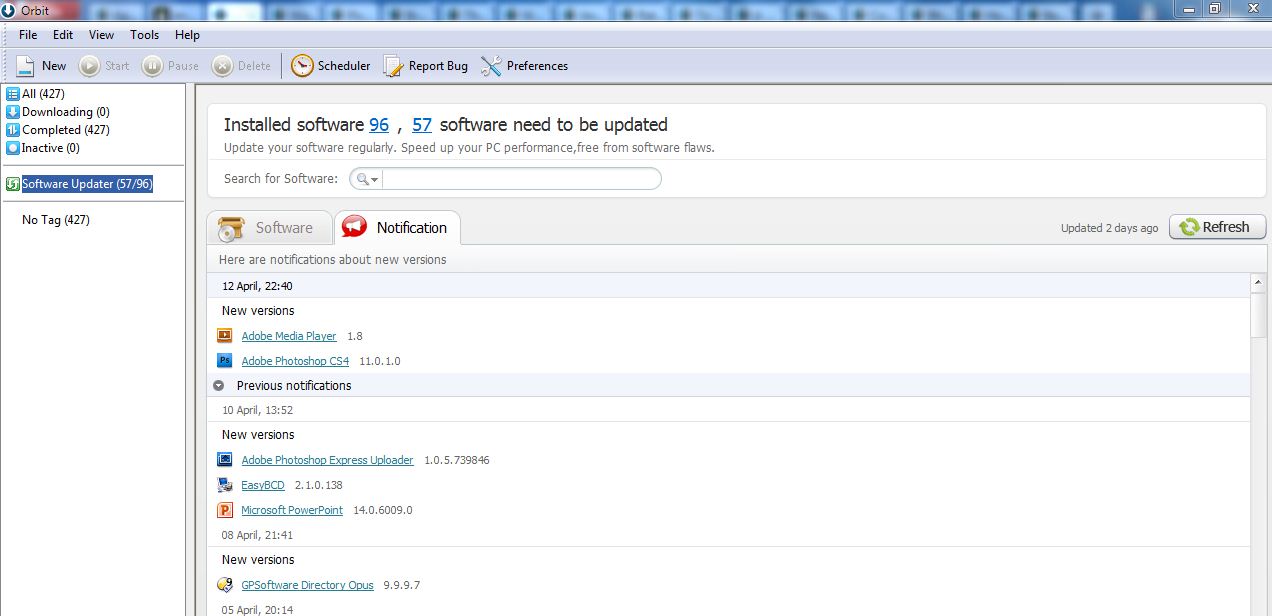Click the Inactive category icon
Viewport: 1272px width, 616px height.
[x=13, y=148]
